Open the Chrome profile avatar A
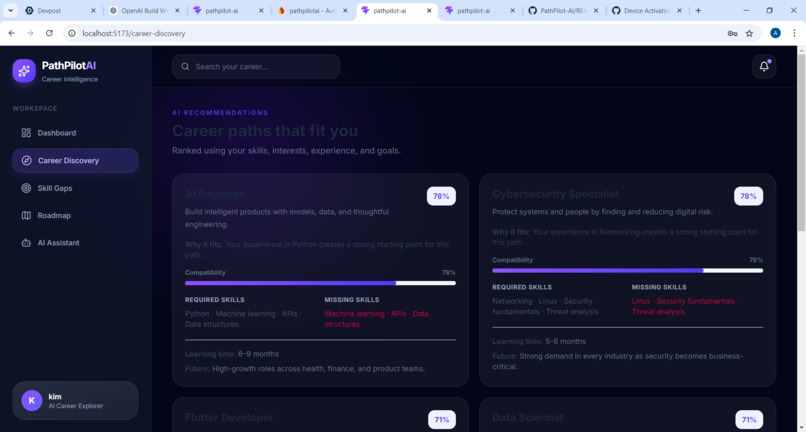The image size is (806, 432). [x=775, y=33]
